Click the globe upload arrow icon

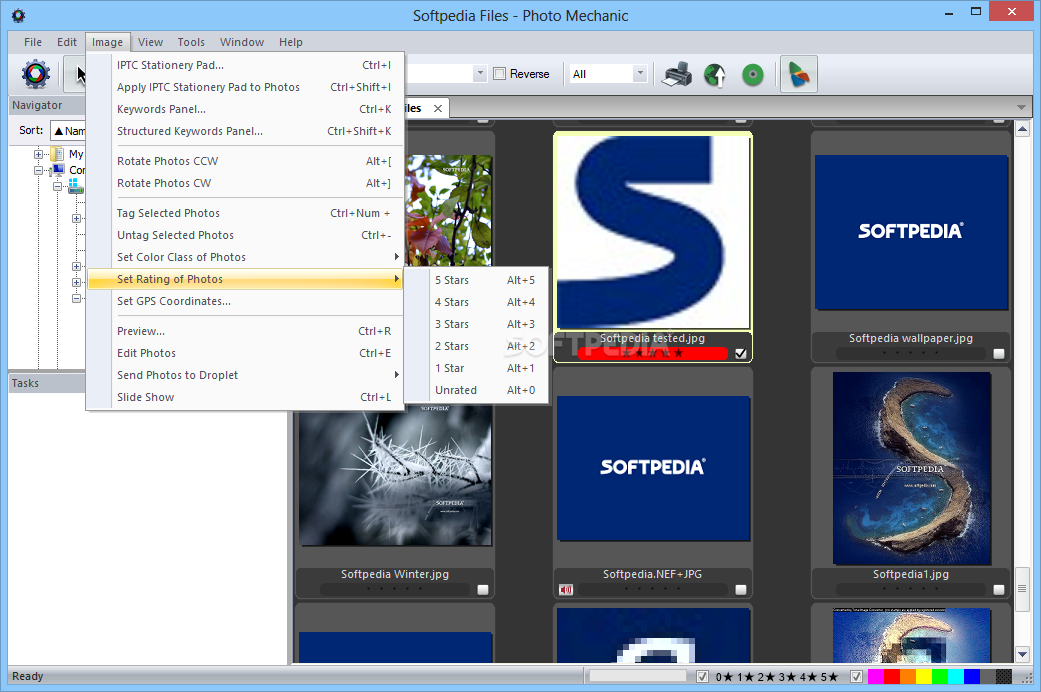tap(714, 74)
